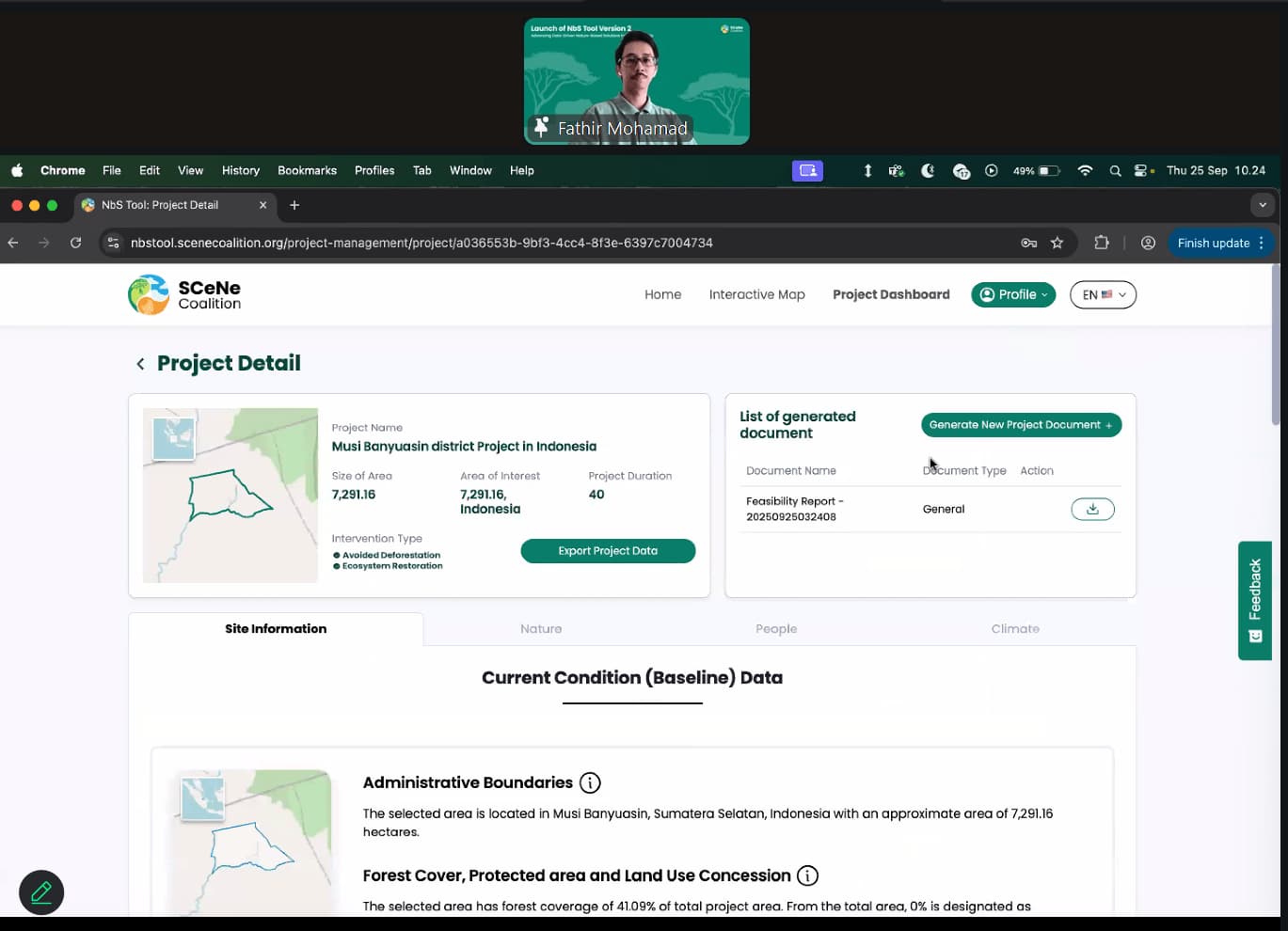
Task: Switch to the Nature tab
Action: [541, 629]
